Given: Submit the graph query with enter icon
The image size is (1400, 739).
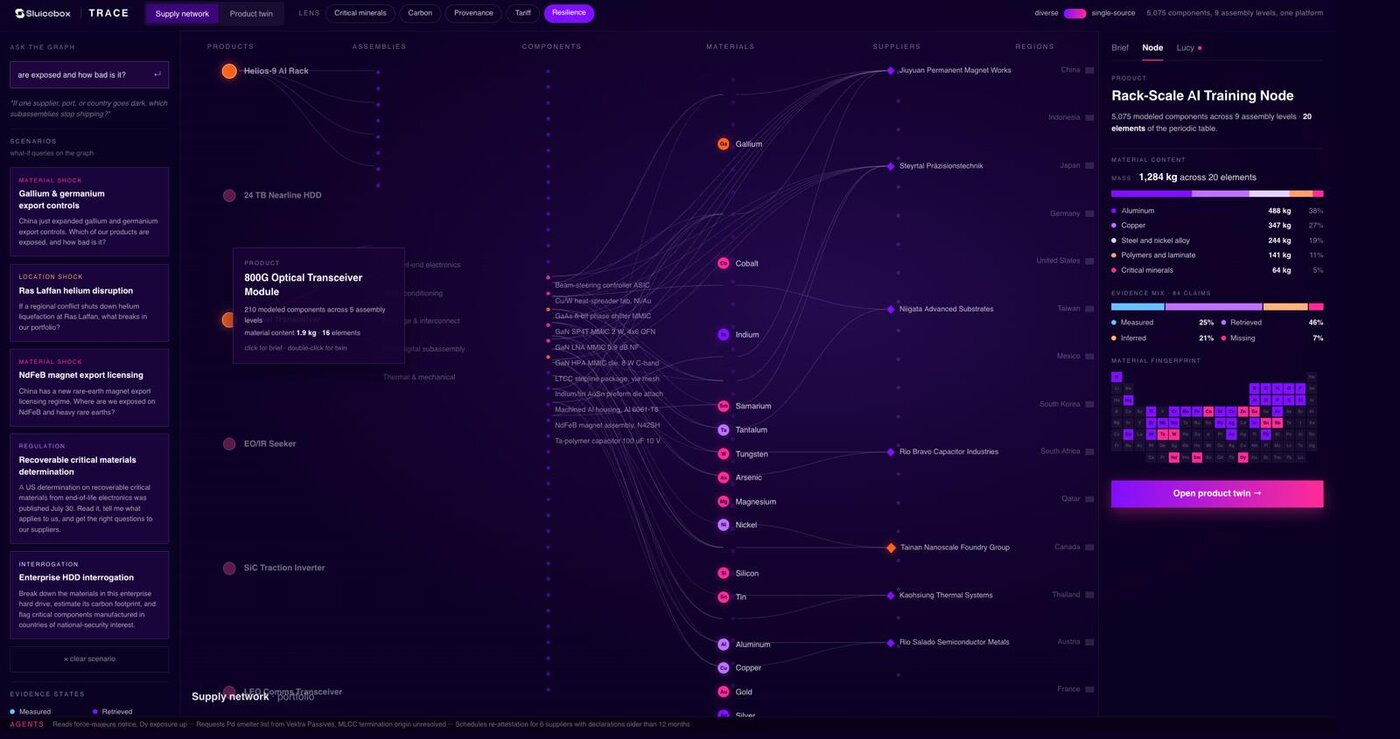Looking at the screenshot, I should click(157, 75).
